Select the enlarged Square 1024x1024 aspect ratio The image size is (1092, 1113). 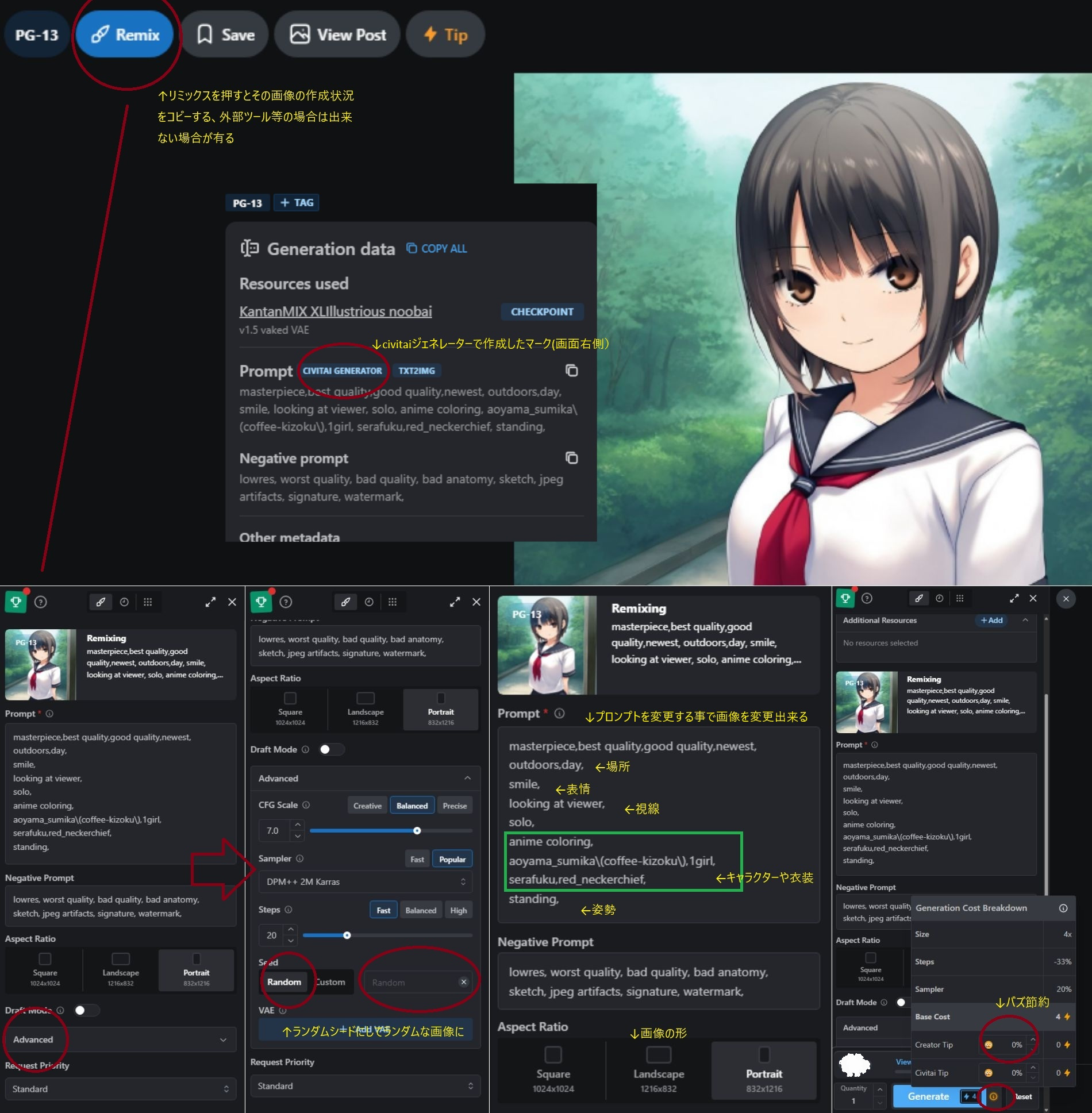[x=553, y=1069]
